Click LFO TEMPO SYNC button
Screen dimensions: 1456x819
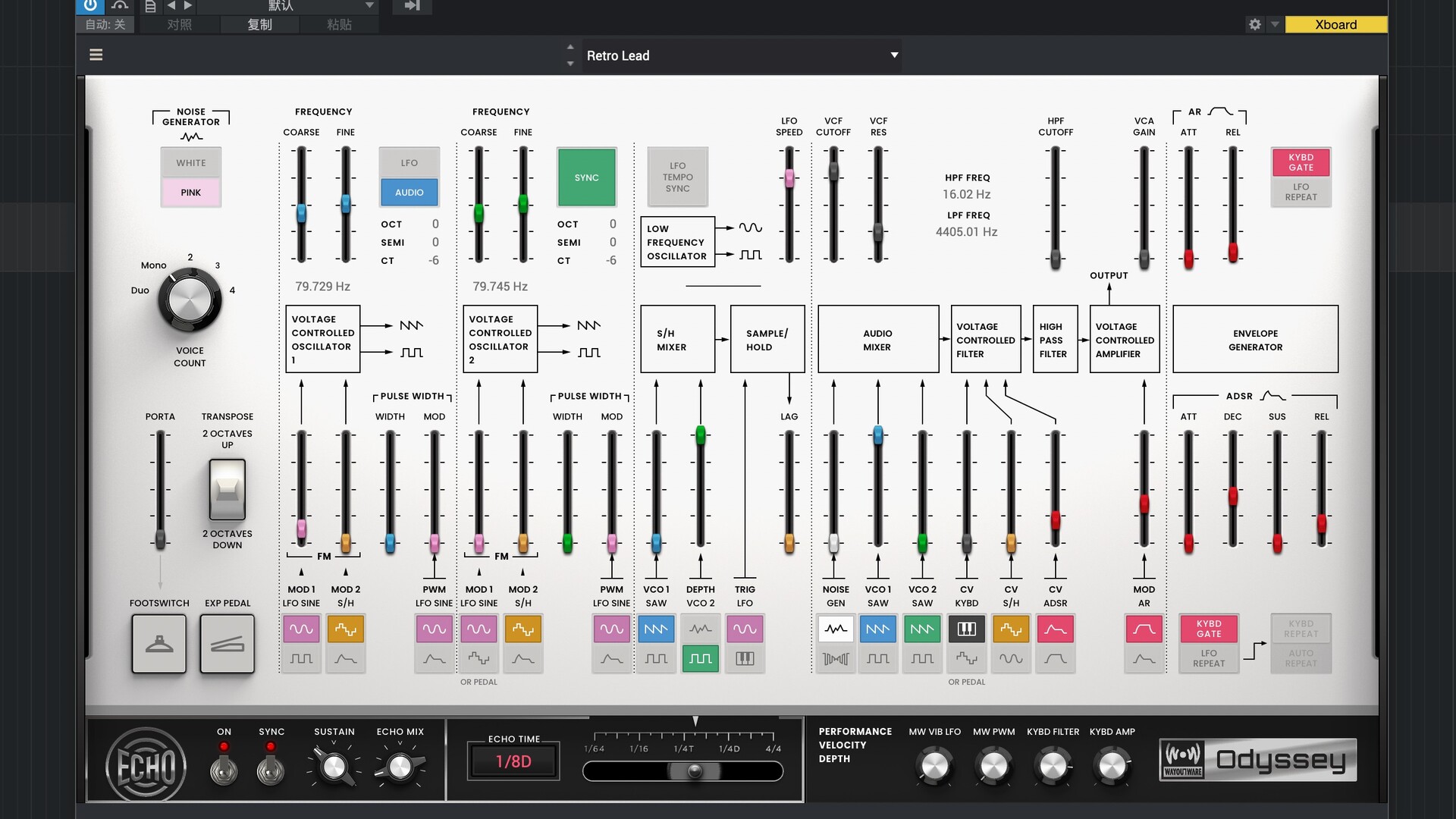pyautogui.click(x=677, y=177)
